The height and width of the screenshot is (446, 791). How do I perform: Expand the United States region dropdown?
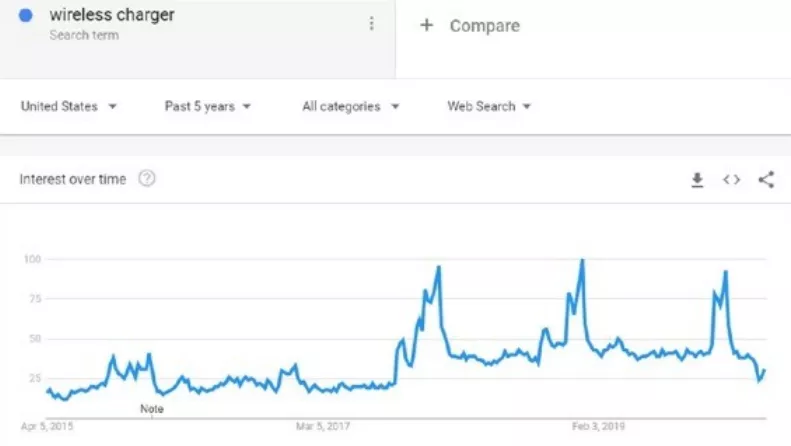69,106
